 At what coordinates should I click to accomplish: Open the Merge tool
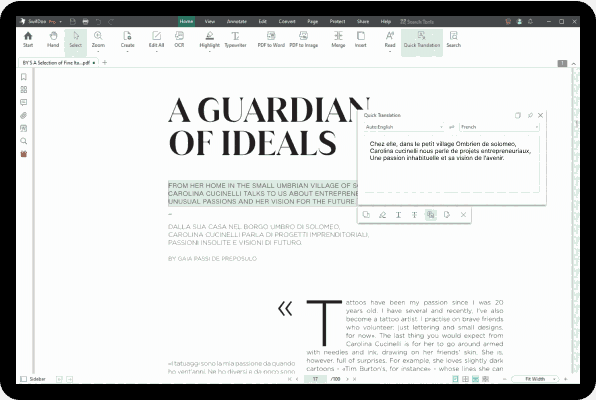click(x=338, y=39)
